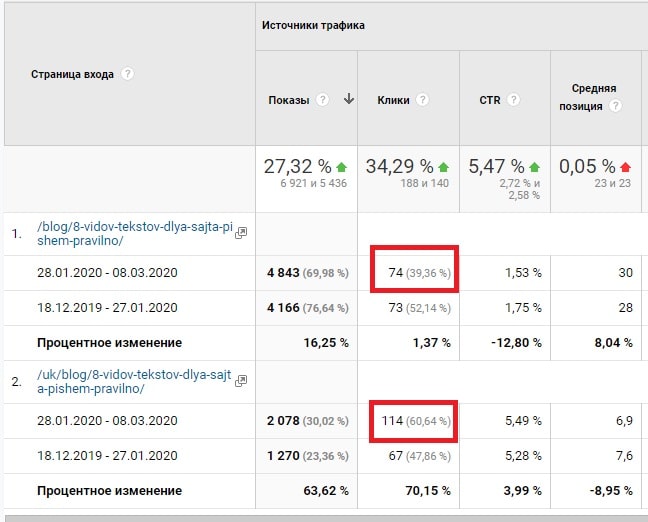Open external link icon for /uk/blog page
Image resolution: width=648 pixels, height=522 pixels.
[241, 381]
